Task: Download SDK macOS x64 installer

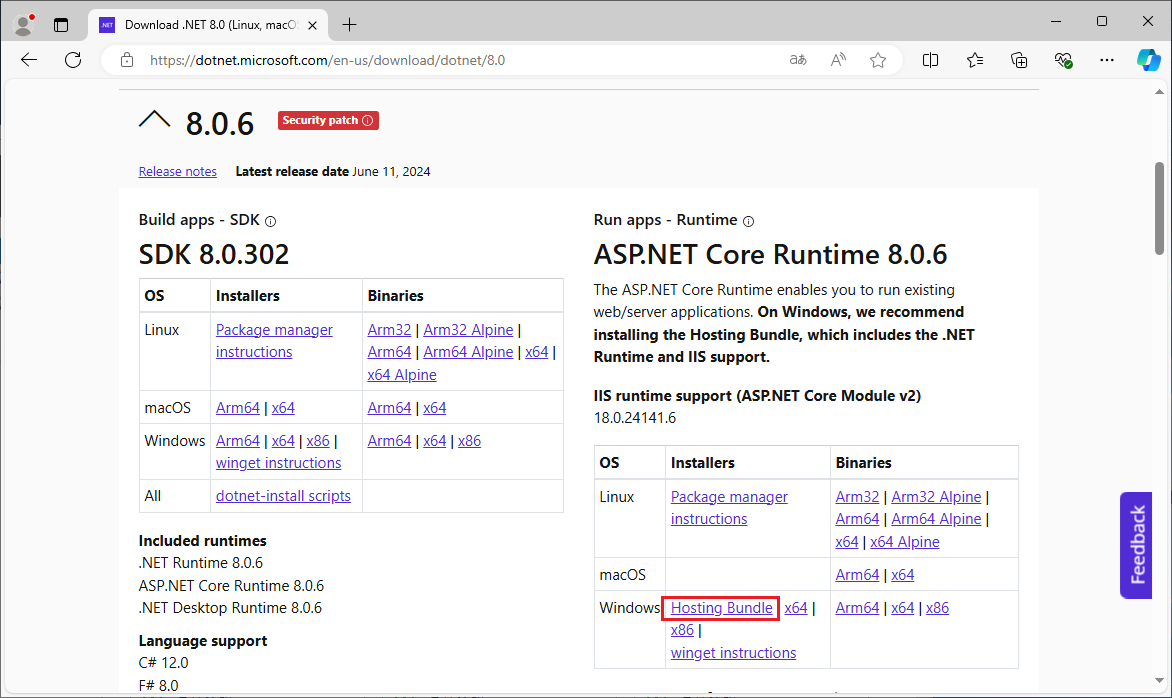Action: (283, 408)
